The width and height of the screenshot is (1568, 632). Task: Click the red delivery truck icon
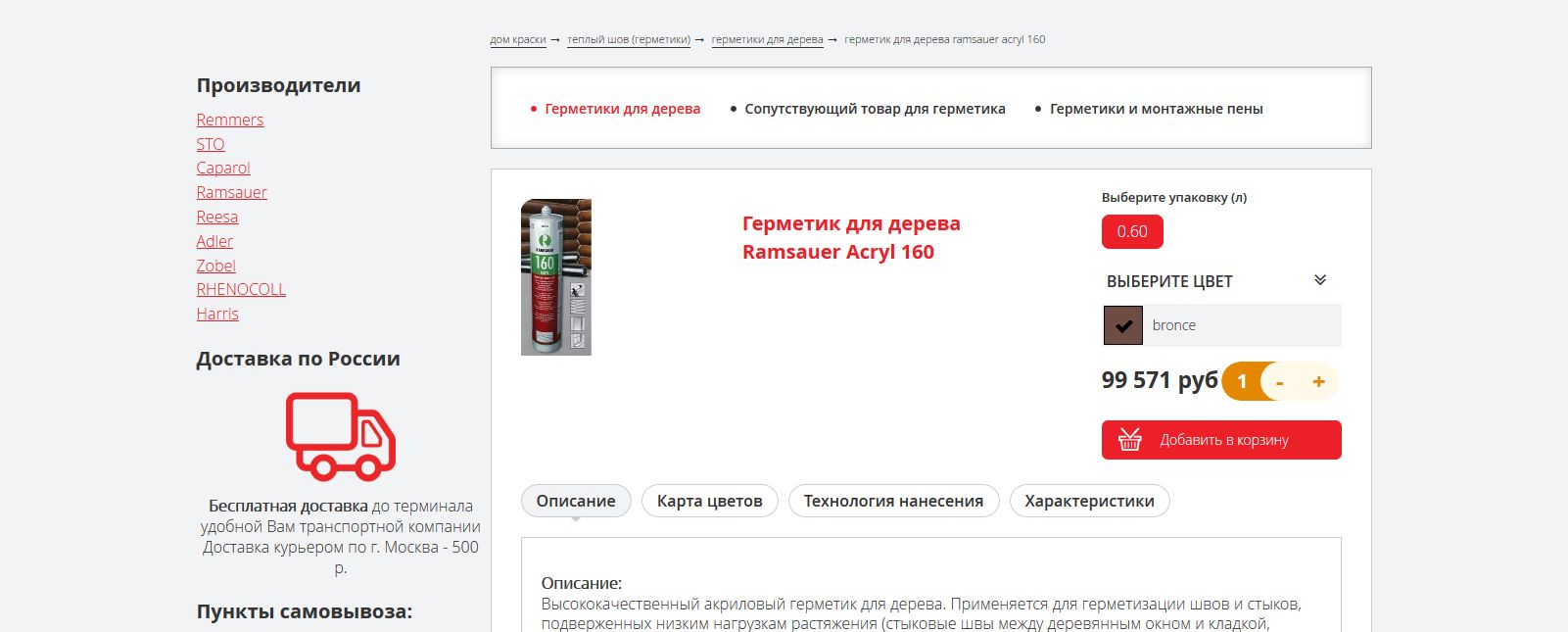[340, 437]
